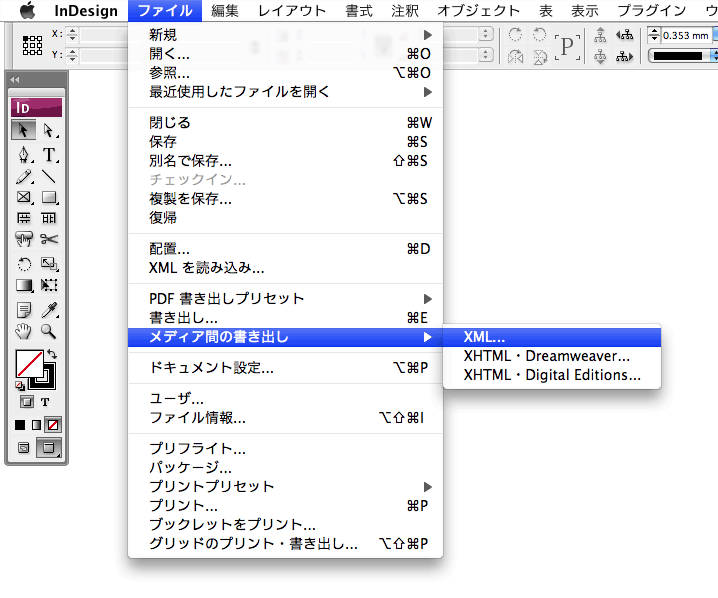Click the X coordinate stepper
Viewport: 718px width, 598px height.
click(x=72, y=34)
